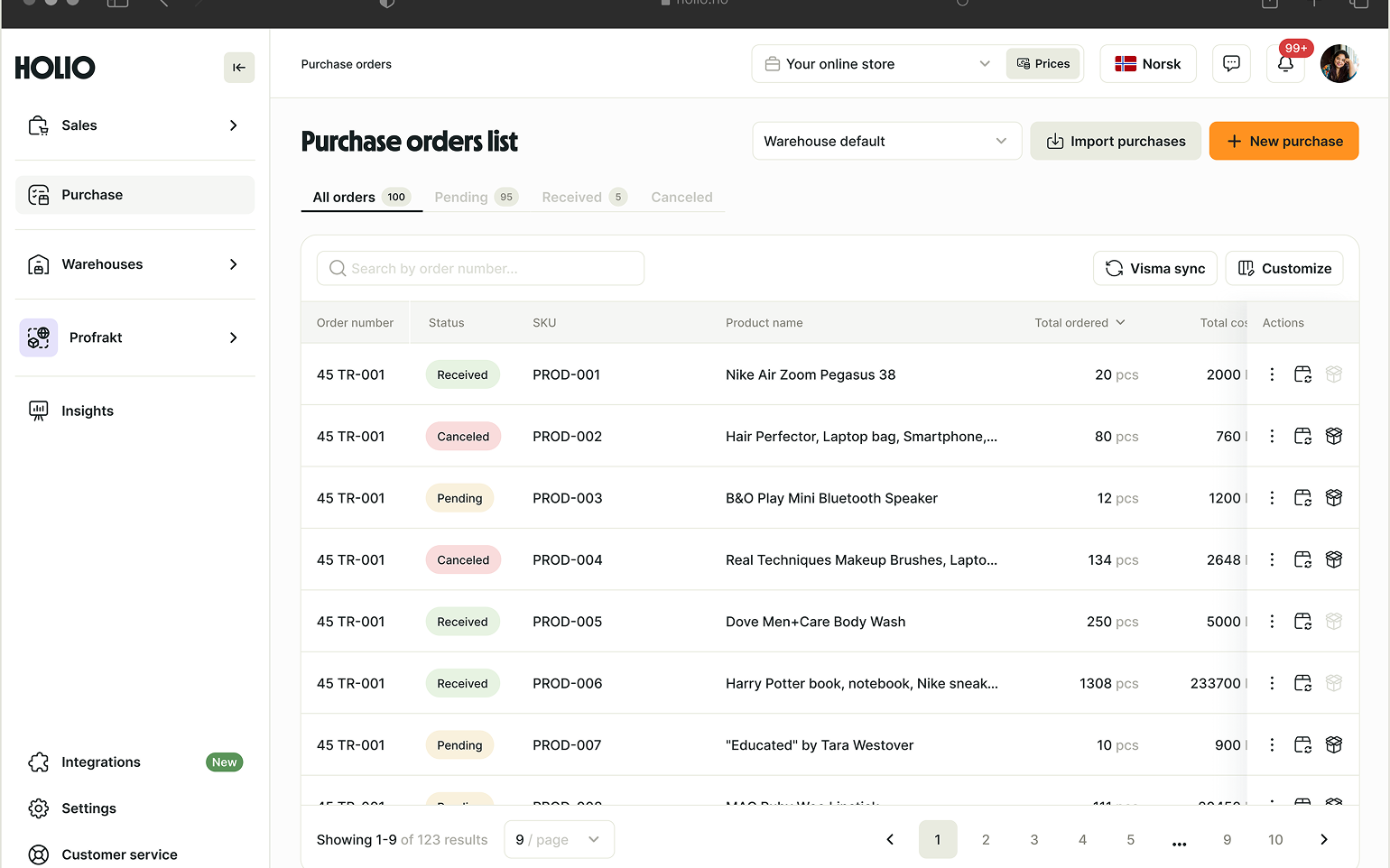Screen dimensions: 1390x868
Task: Focus the order number search field
Action: 480,269
